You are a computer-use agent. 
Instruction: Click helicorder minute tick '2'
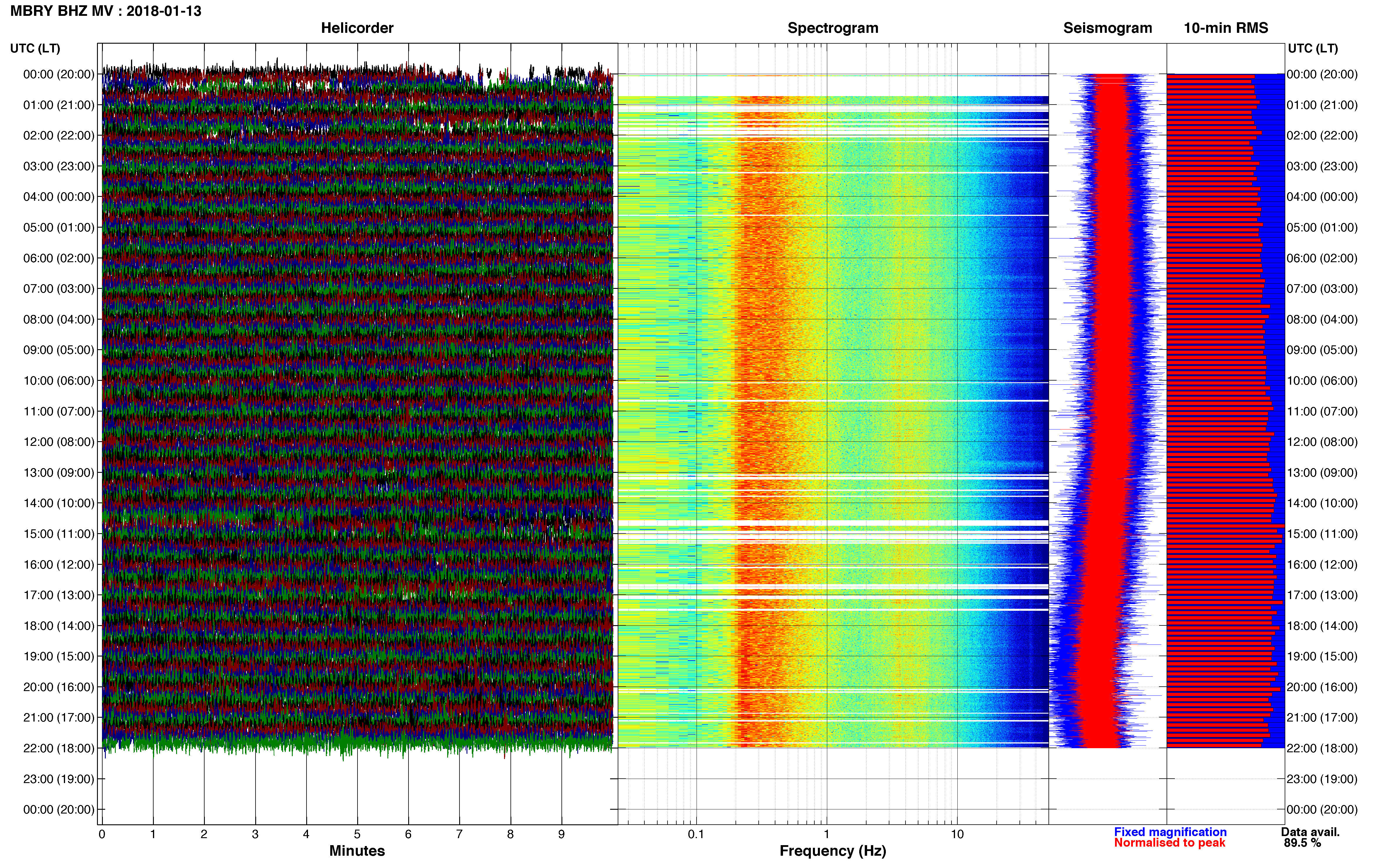(x=204, y=834)
